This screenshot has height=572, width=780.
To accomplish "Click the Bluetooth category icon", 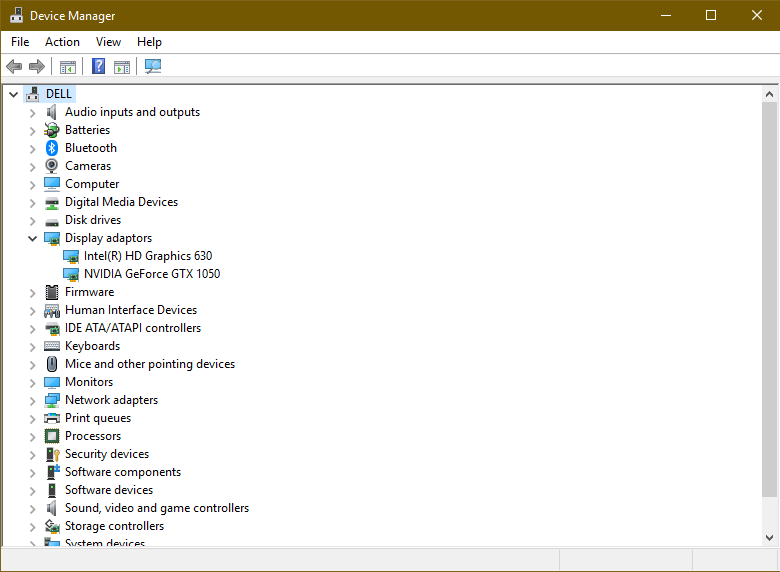I will (x=52, y=148).
